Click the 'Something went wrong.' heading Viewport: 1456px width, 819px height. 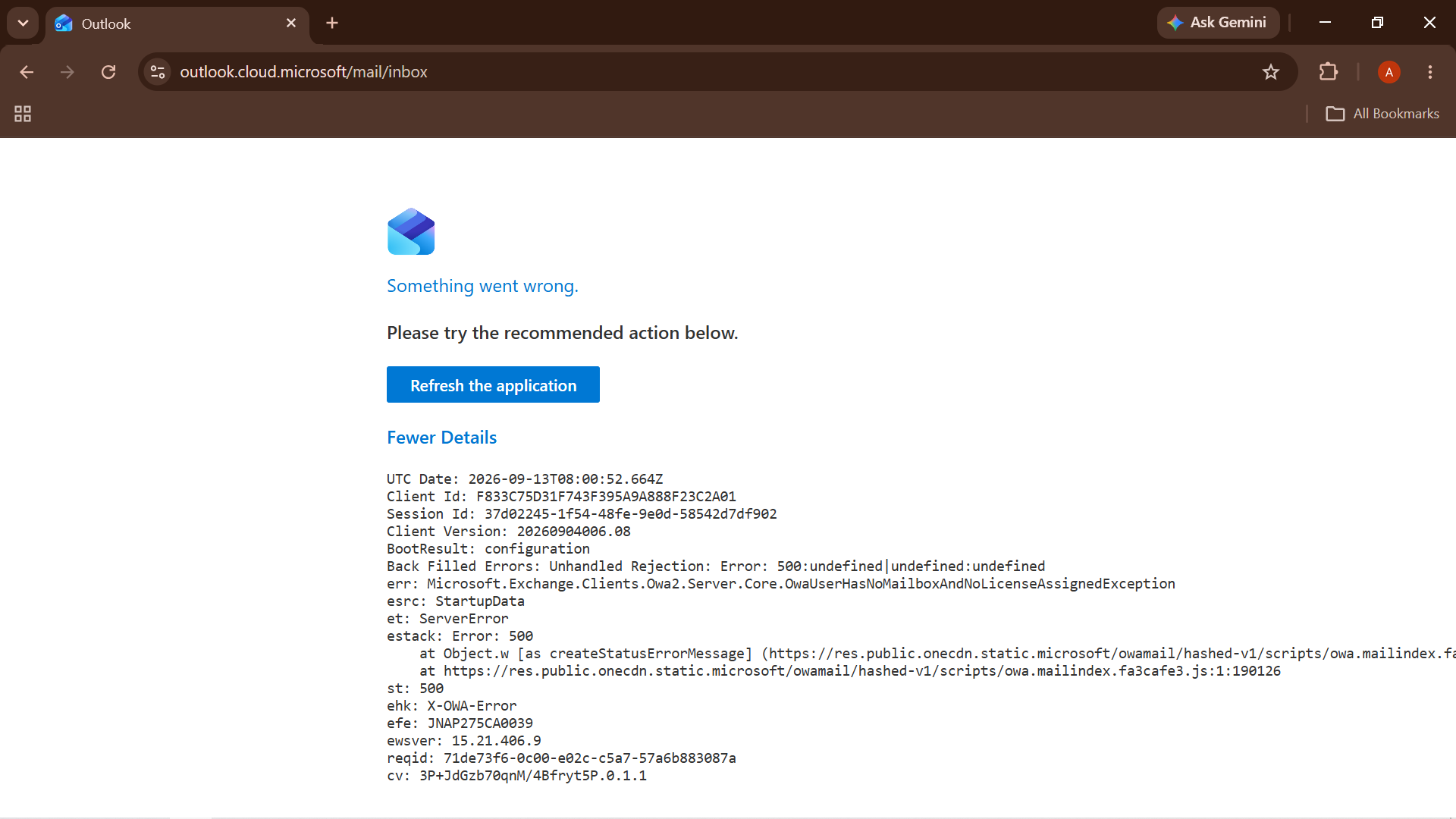[x=482, y=286]
